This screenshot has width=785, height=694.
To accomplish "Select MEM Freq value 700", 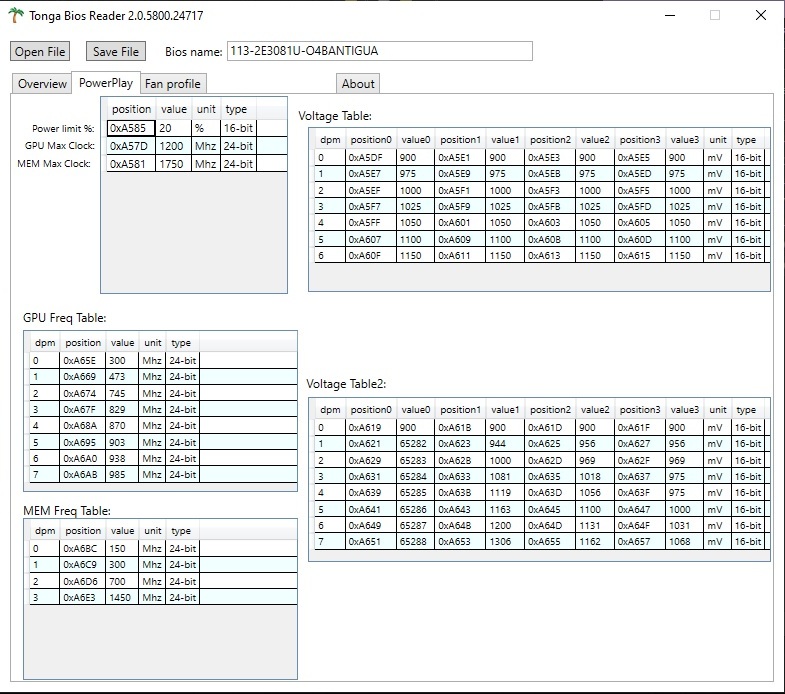I will [x=122, y=581].
